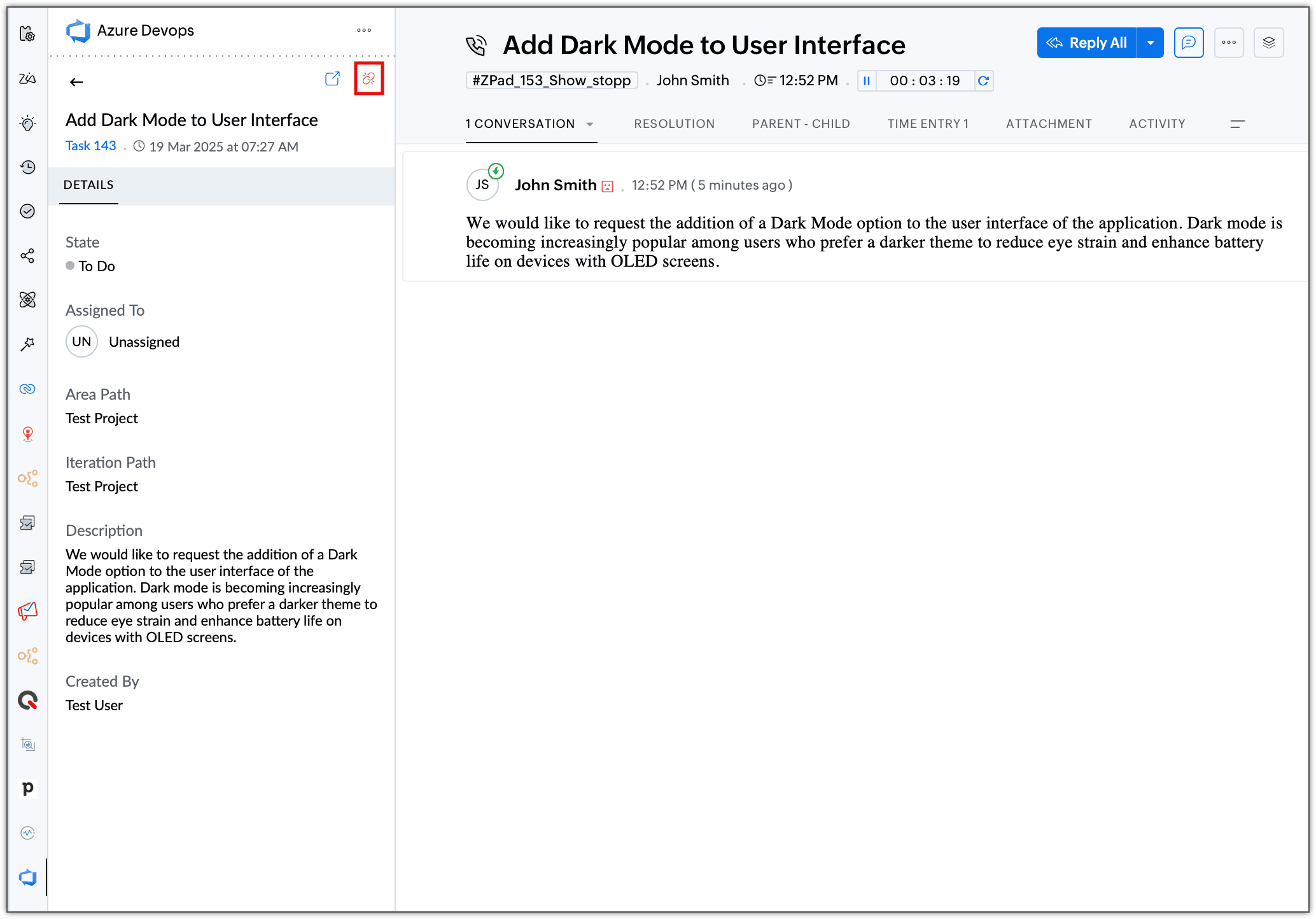
Task: Switch to the Resolution tab
Action: (x=674, y=124)
